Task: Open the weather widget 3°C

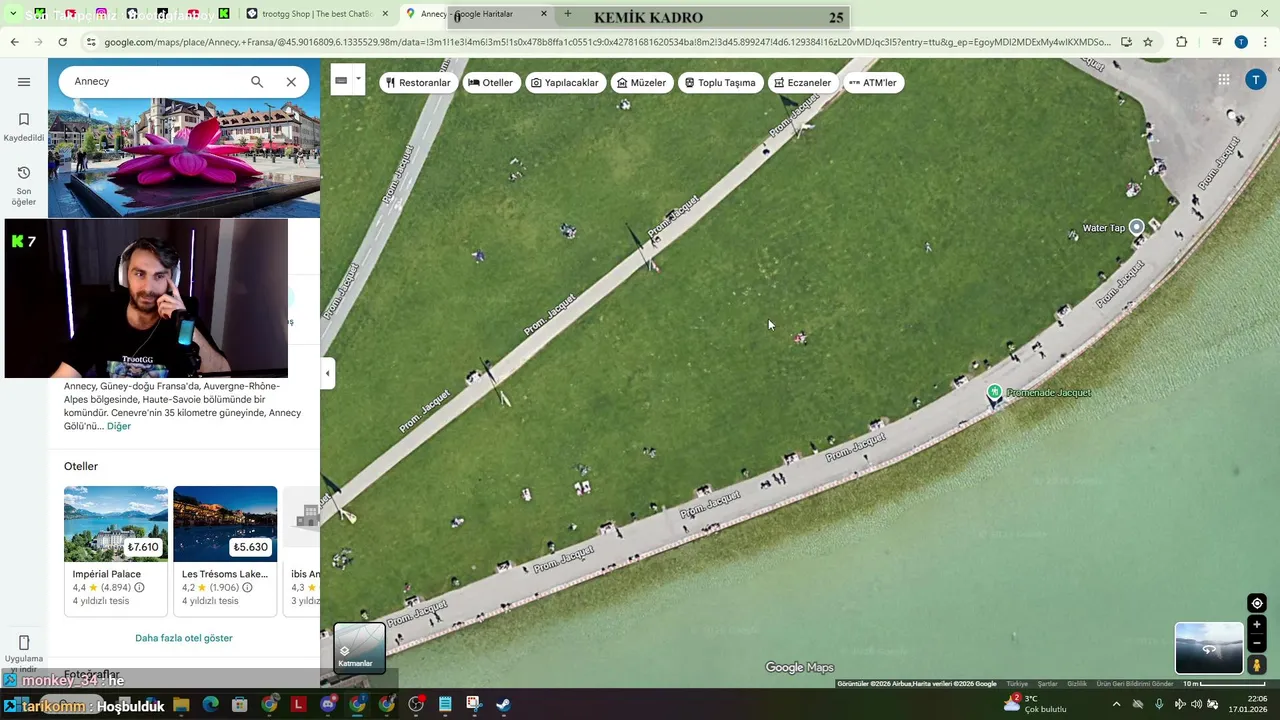Action: (1034, 704)
